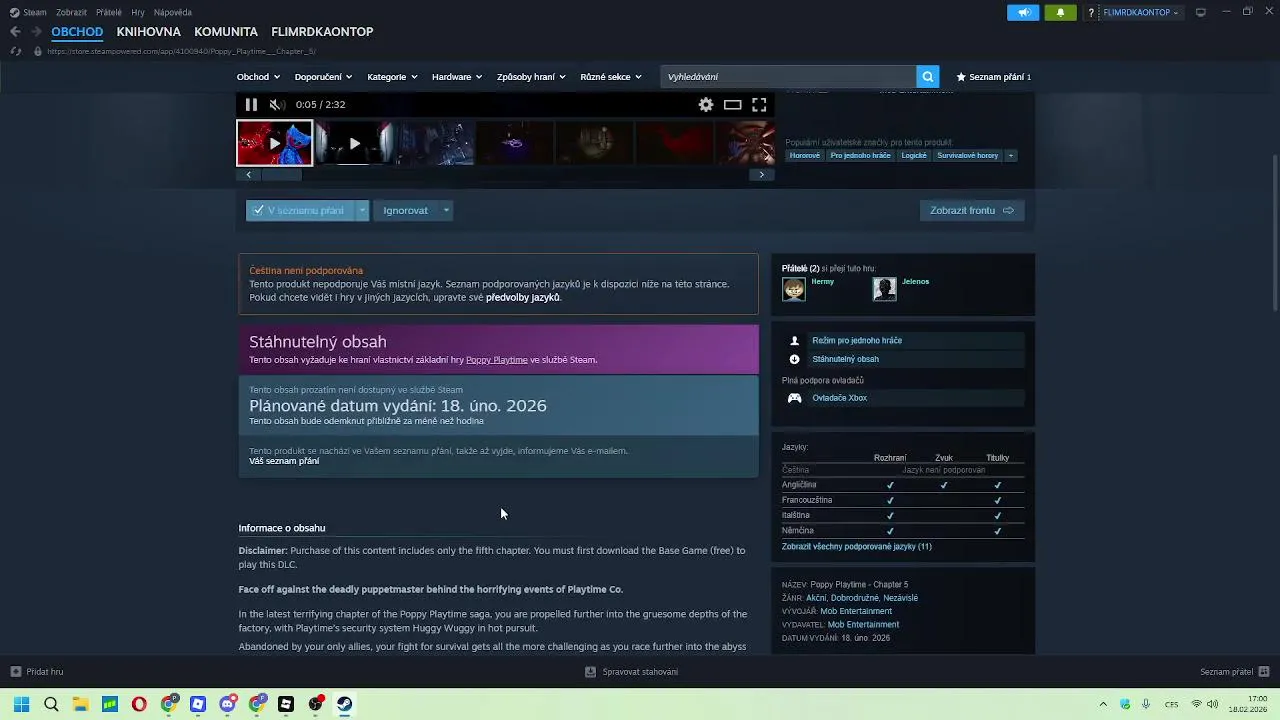Open FLIMRDKAONTOP account dropdown

[x=1141, y=12]
